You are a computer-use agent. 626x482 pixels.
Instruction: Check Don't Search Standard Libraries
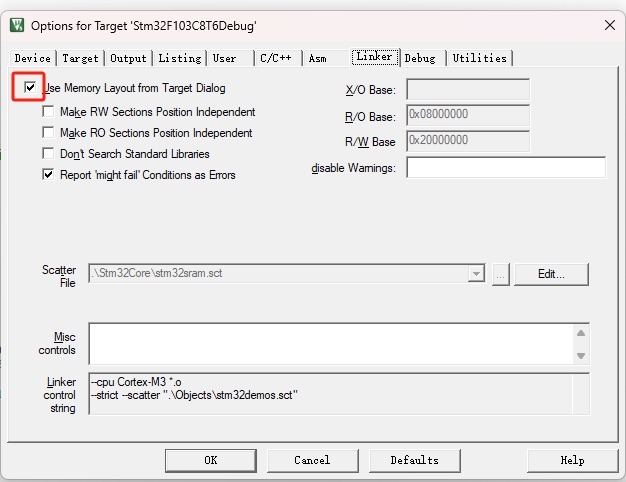pyautogui.click(x=48, y=153)
